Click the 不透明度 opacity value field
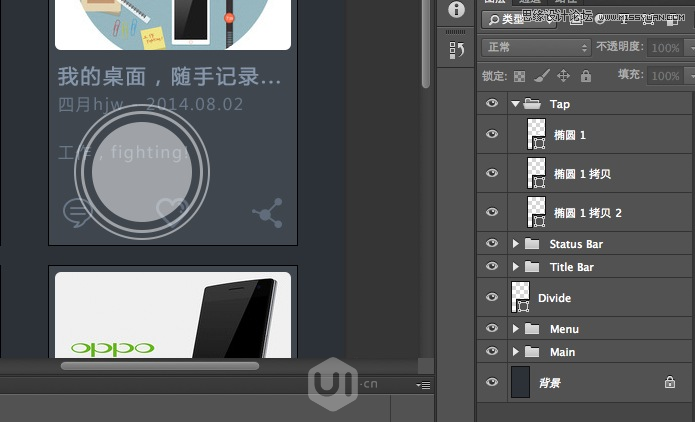This screenshot has height=422, width=695. point(663,47)
